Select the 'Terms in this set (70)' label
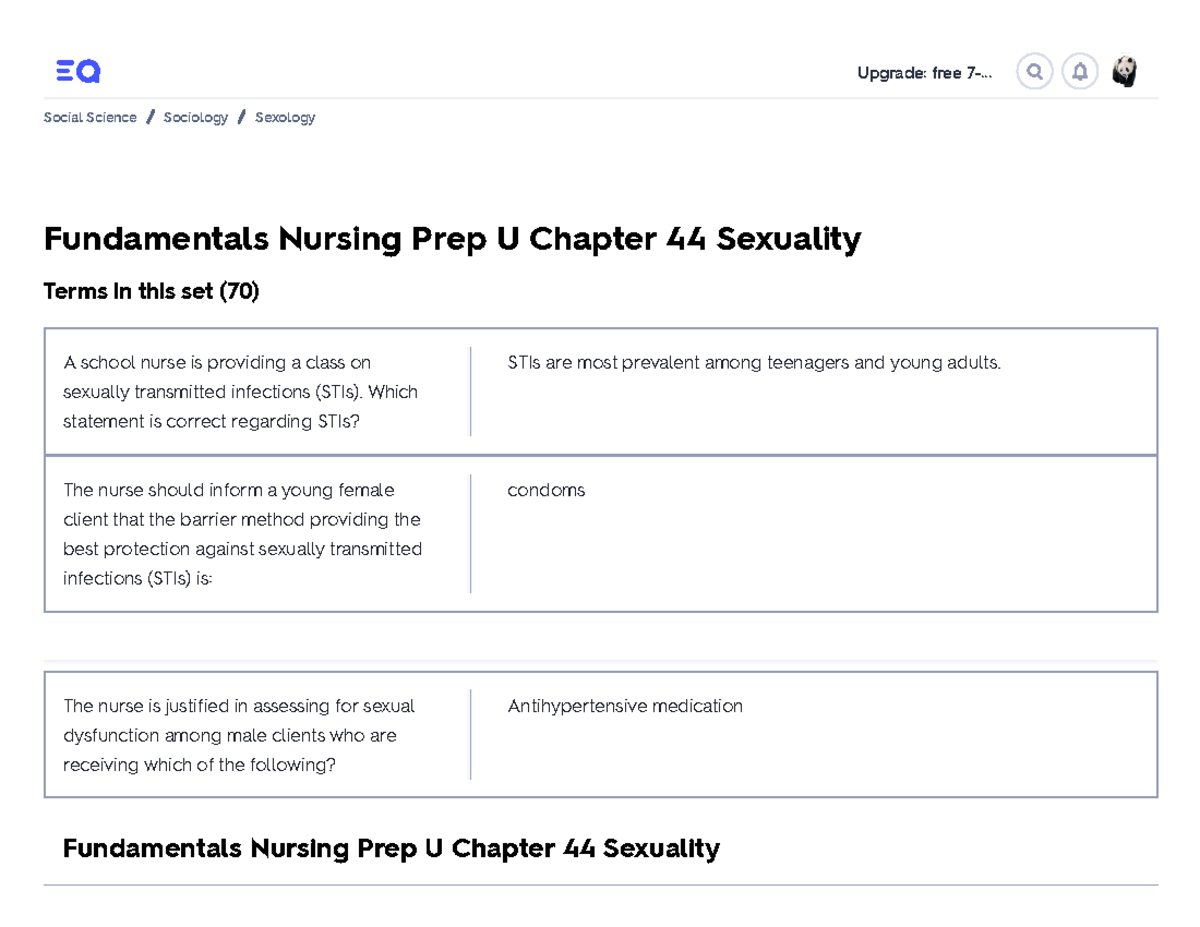This screenshot has height=927, width=1200. coord(150,291)
